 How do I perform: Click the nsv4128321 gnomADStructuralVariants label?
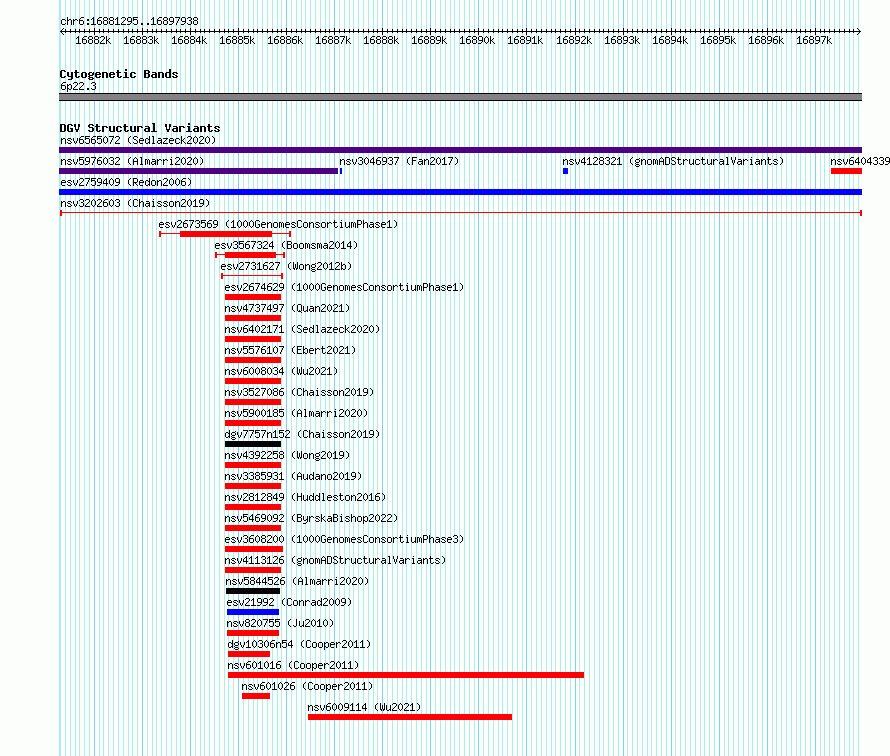coord(673,161)
